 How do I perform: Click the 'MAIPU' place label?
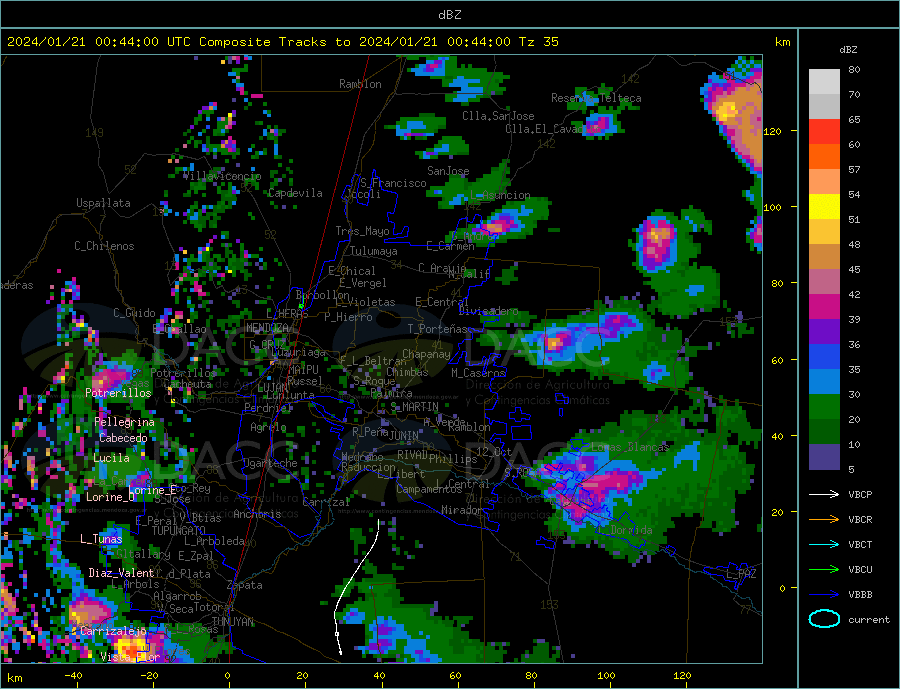pyautogui.click(x=303, y=370)
